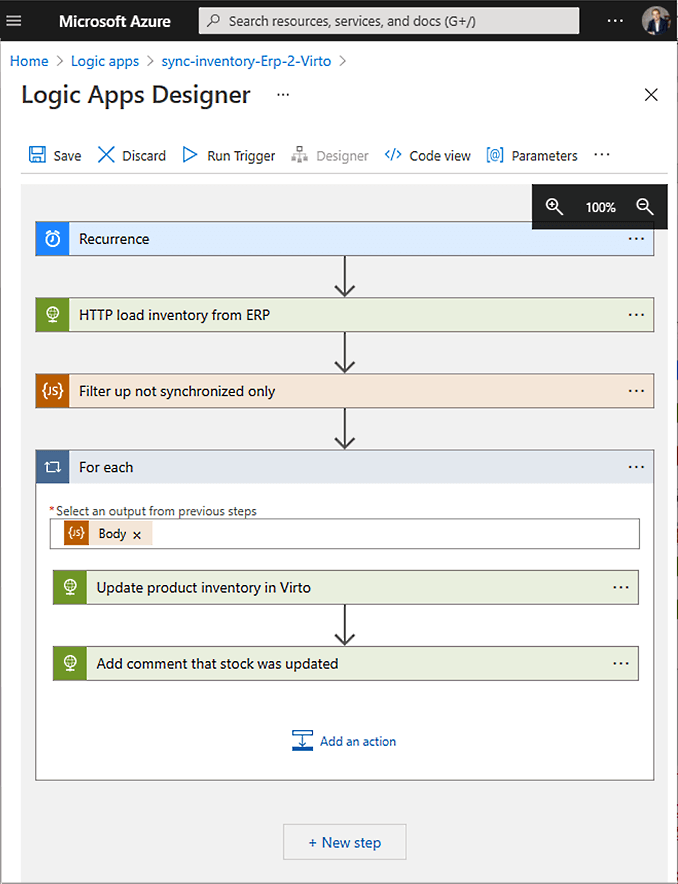The width and height of the screenshot is (678, 884).
Task: Click the JS icon in Body token
Action: coord(76,533)
